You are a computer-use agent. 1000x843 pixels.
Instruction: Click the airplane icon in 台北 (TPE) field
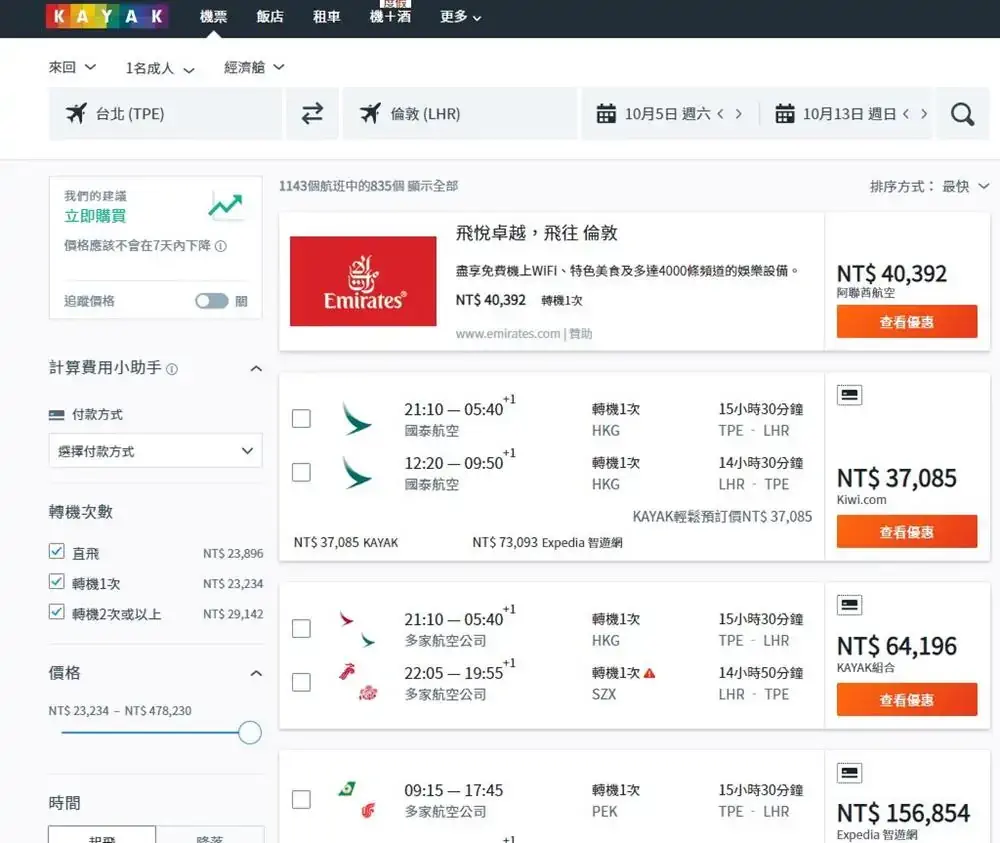click(77, 114)
